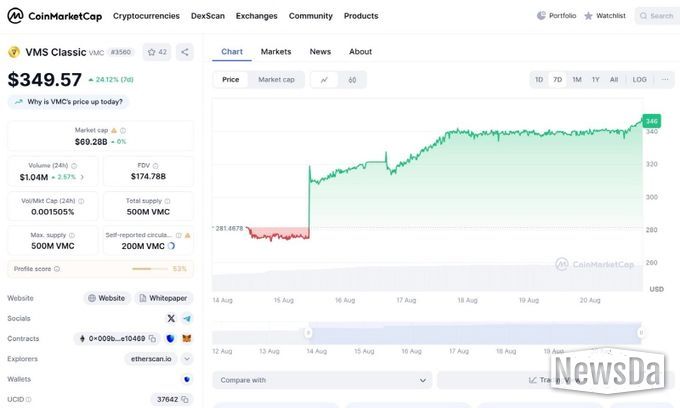The image size is (680, 408).
Task: Add VMS Classic to watchlist star
Action: (x=151, y=52)
